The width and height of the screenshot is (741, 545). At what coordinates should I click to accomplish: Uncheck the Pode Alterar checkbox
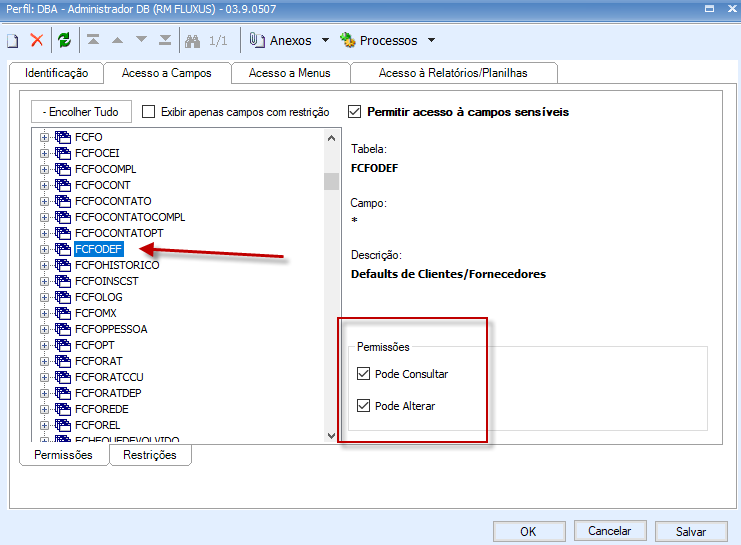coord(363,406)
